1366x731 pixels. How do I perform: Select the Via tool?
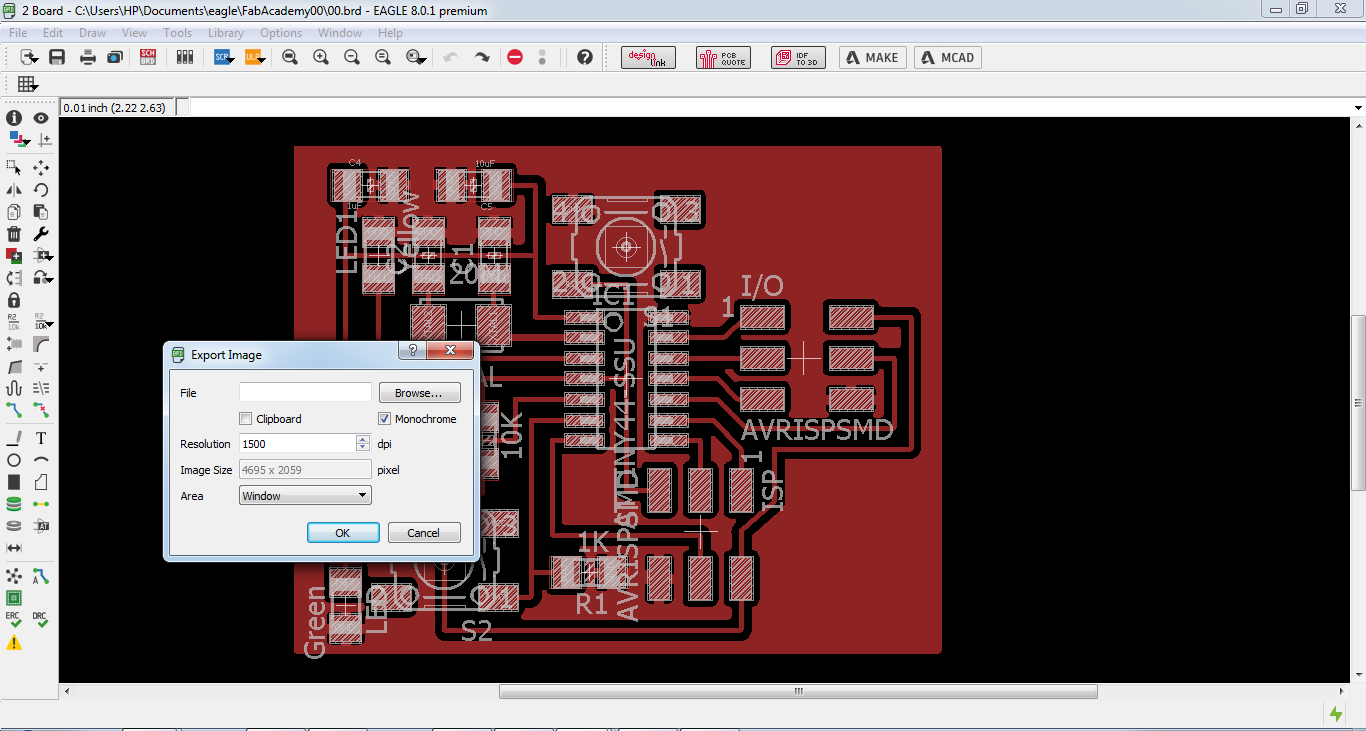coord(14,504)
